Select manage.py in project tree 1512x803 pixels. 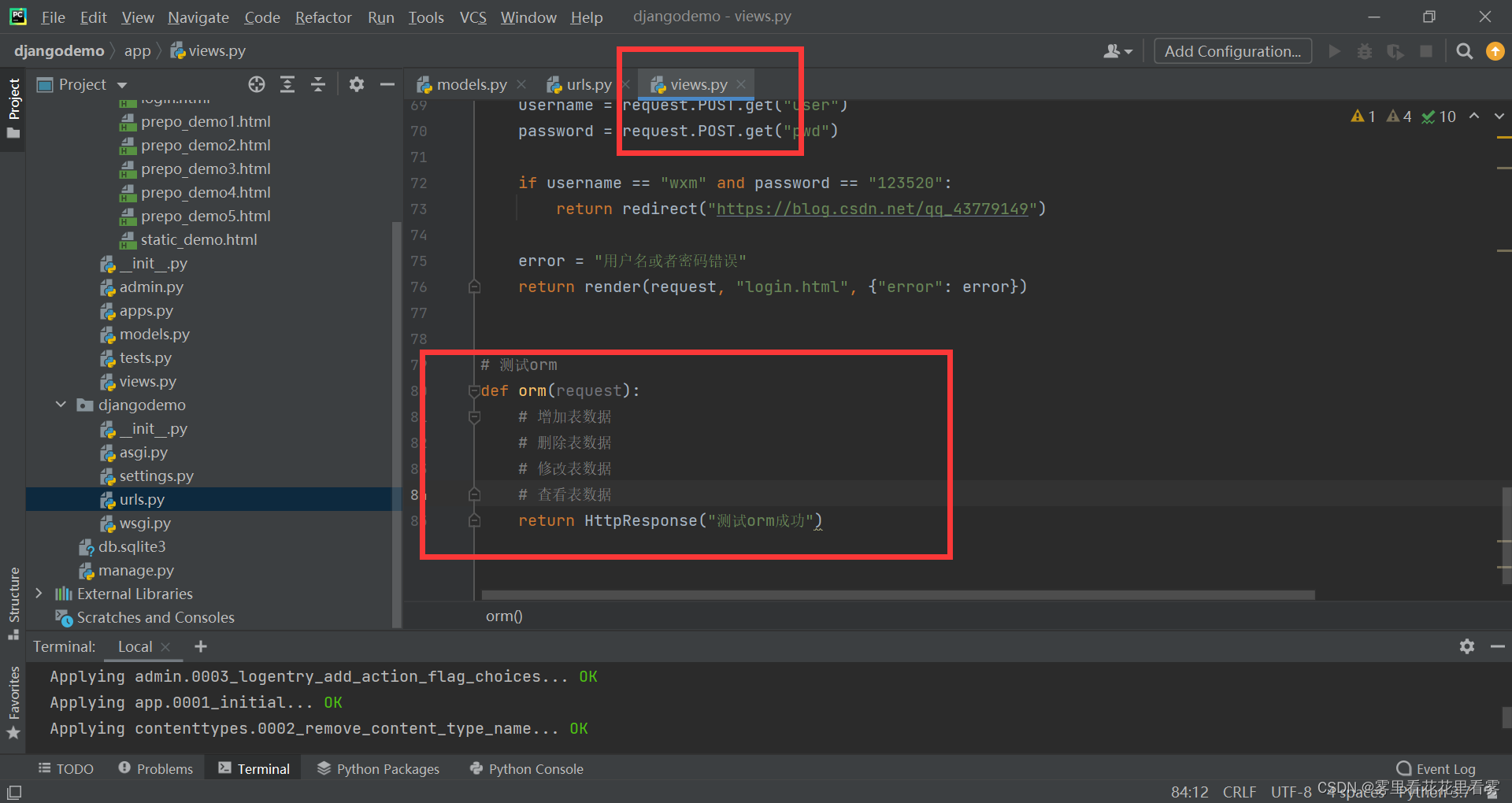tap(135, 570)
